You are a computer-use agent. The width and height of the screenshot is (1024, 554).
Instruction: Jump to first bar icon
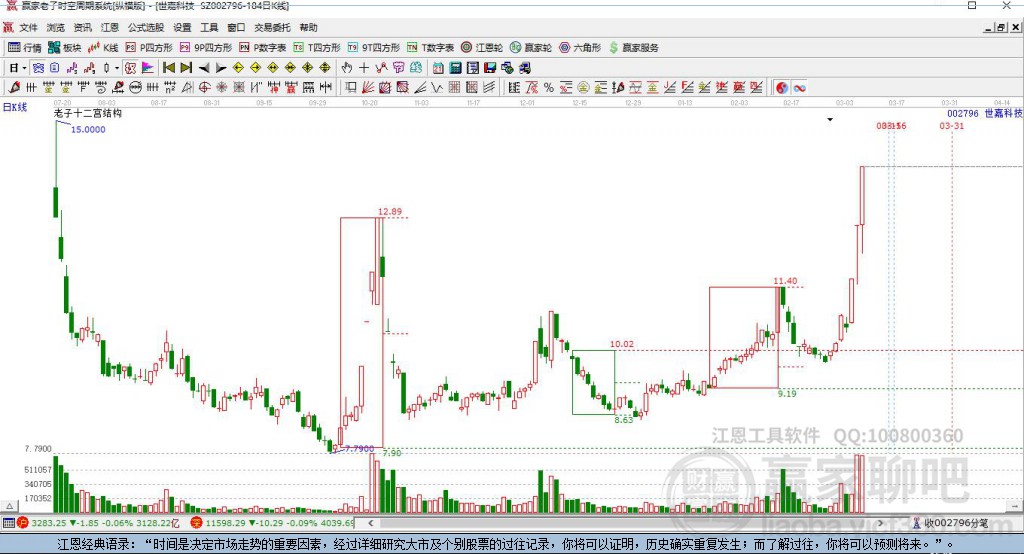168,68
